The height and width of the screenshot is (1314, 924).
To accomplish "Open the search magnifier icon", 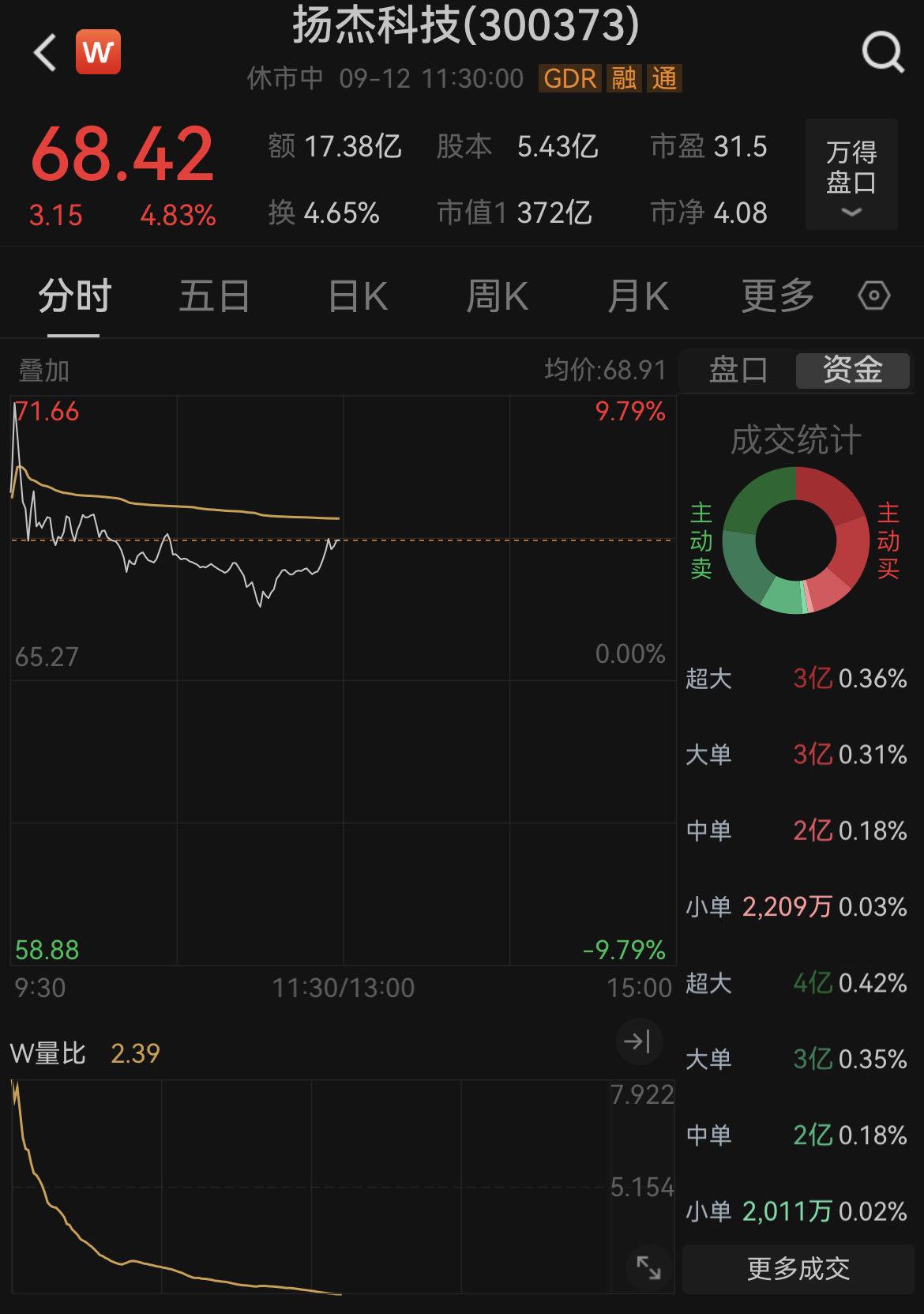I will click(882, 53).
